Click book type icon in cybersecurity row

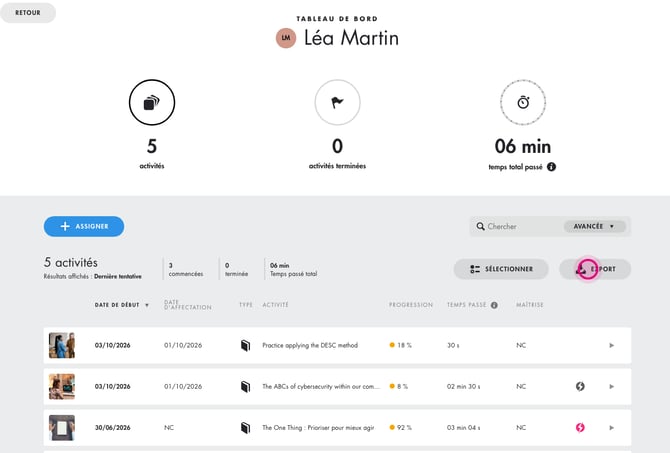coord(245,386)
